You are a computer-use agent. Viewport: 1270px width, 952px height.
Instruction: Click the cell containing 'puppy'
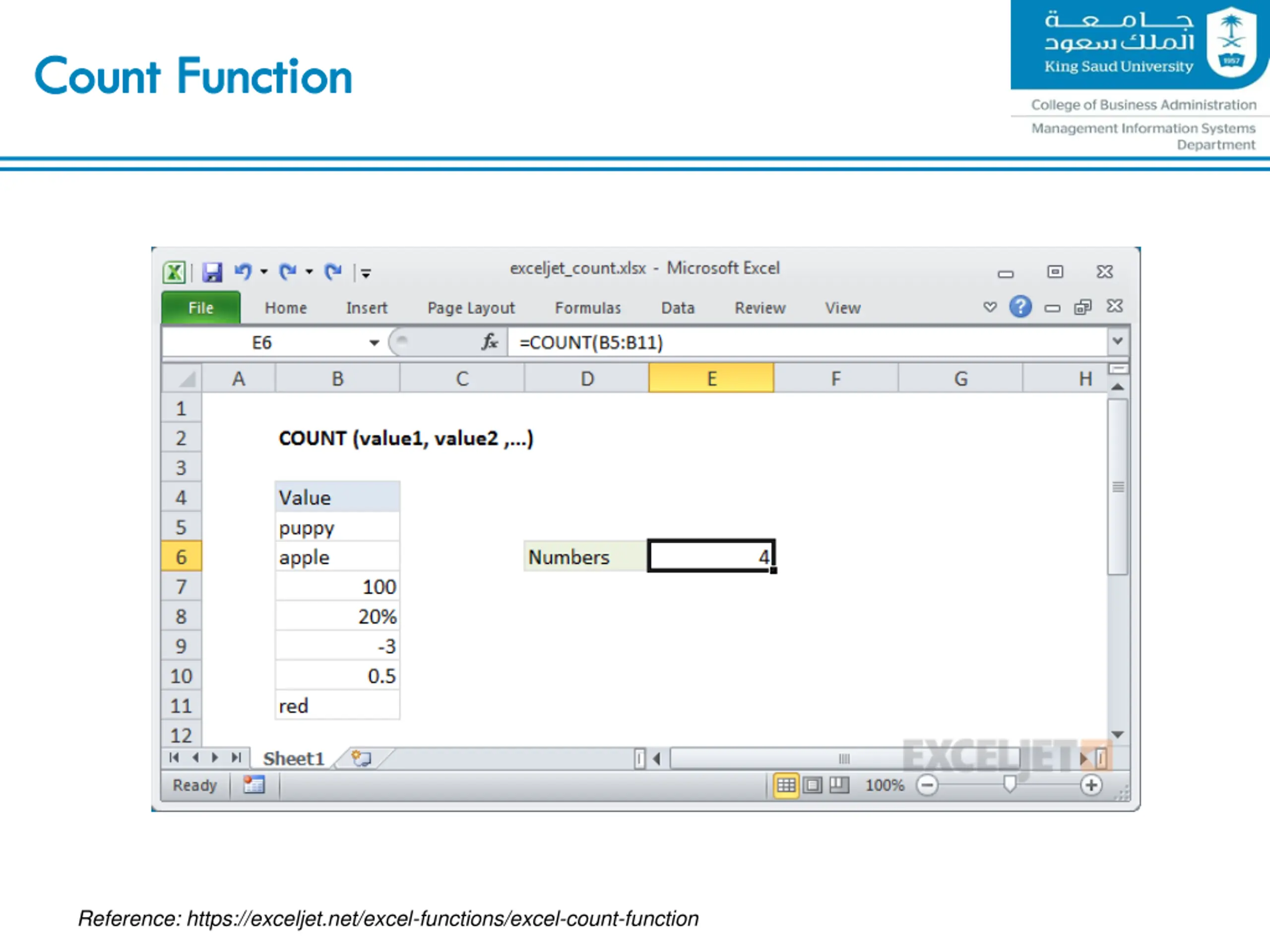[x=338, y=527]
